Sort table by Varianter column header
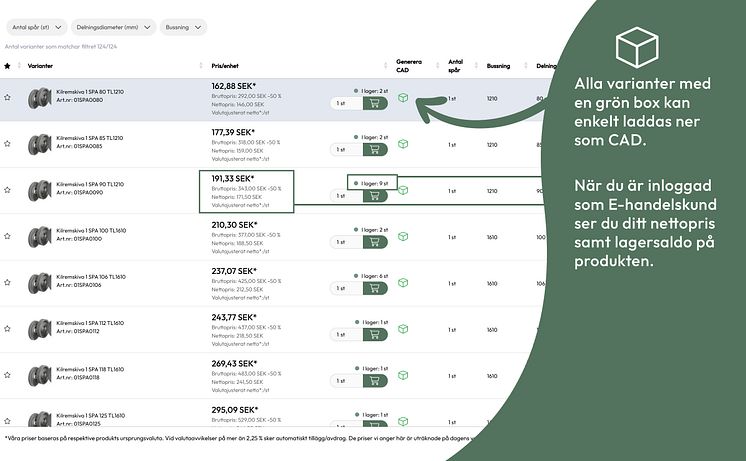746x461 pixels. coord(41,65)
